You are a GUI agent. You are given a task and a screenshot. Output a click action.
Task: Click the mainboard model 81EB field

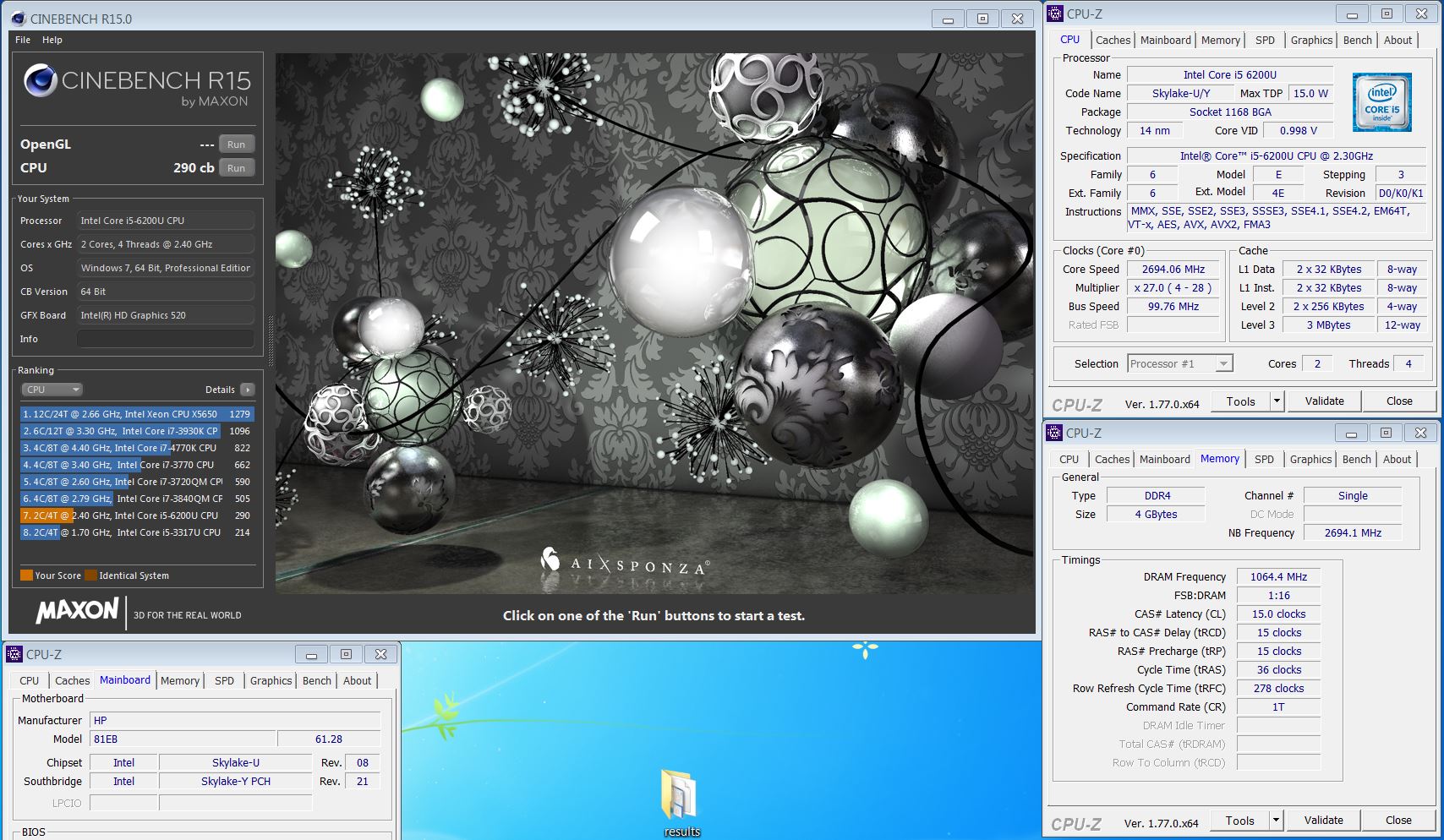184,739
